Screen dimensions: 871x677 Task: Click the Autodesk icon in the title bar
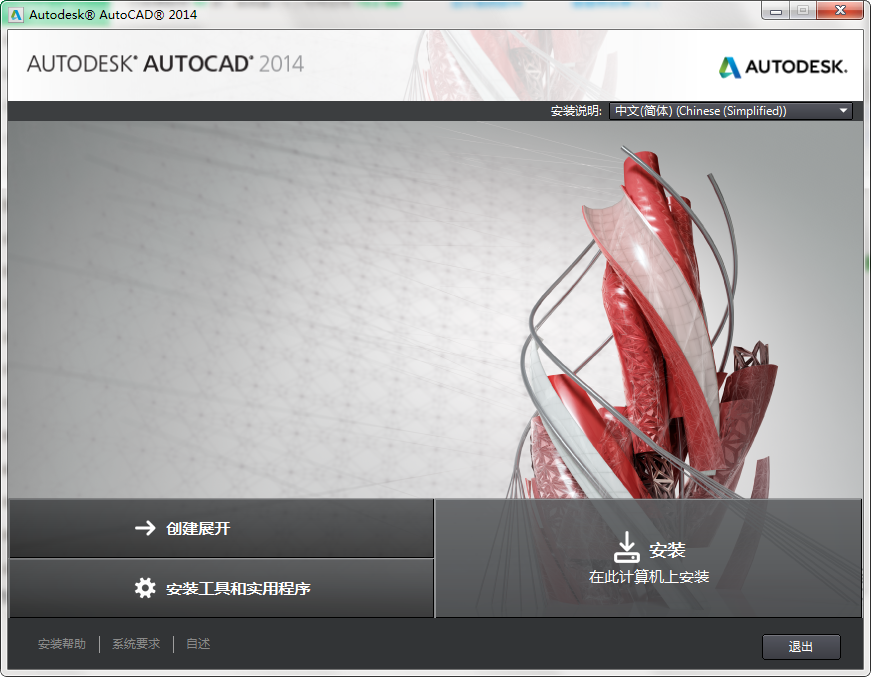click(x=14, y=10)
